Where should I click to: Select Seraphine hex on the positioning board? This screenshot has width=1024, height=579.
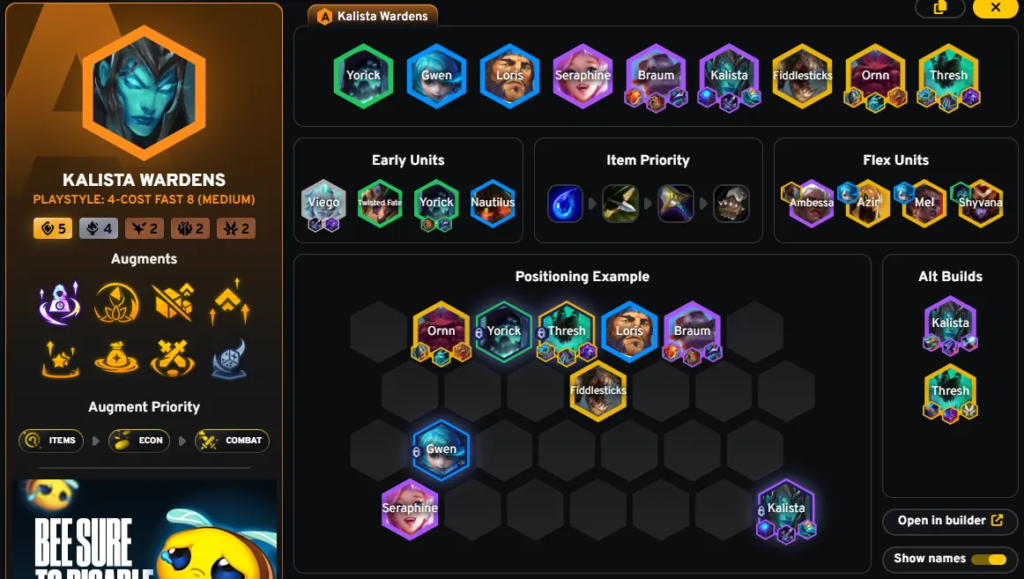pos(409,509)
